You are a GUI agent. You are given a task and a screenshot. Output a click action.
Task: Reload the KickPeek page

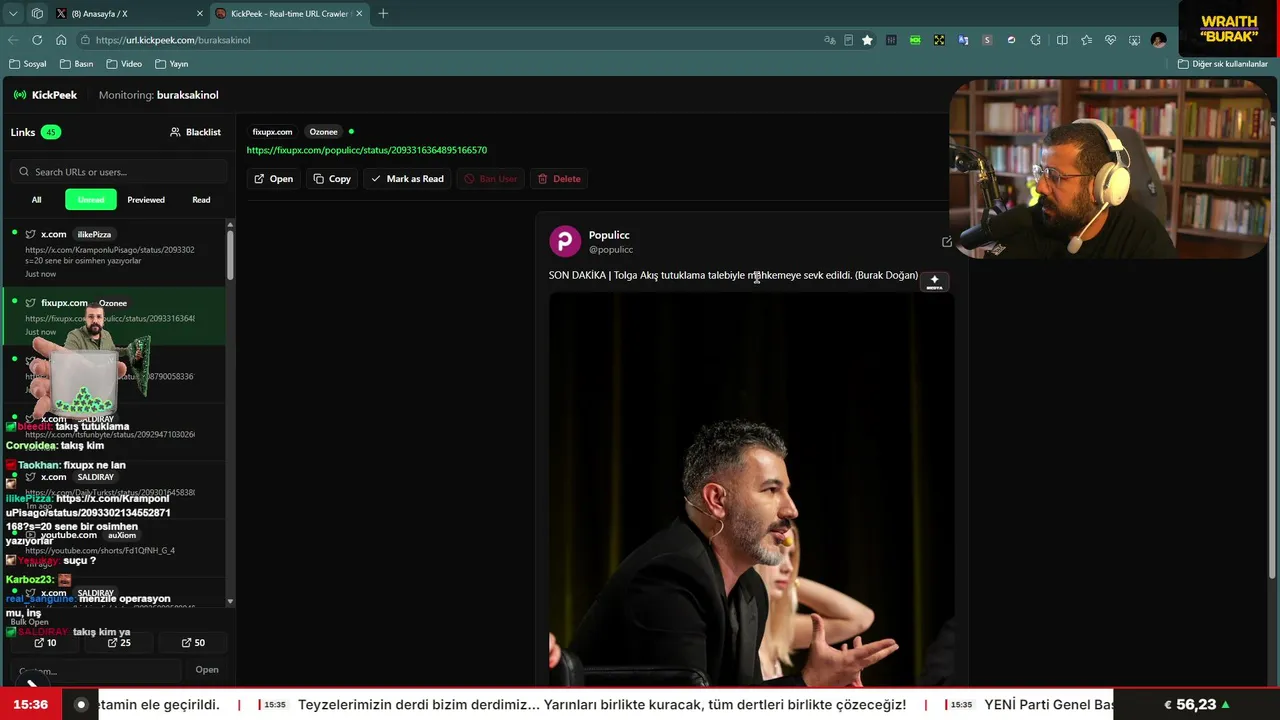point(37,40)
